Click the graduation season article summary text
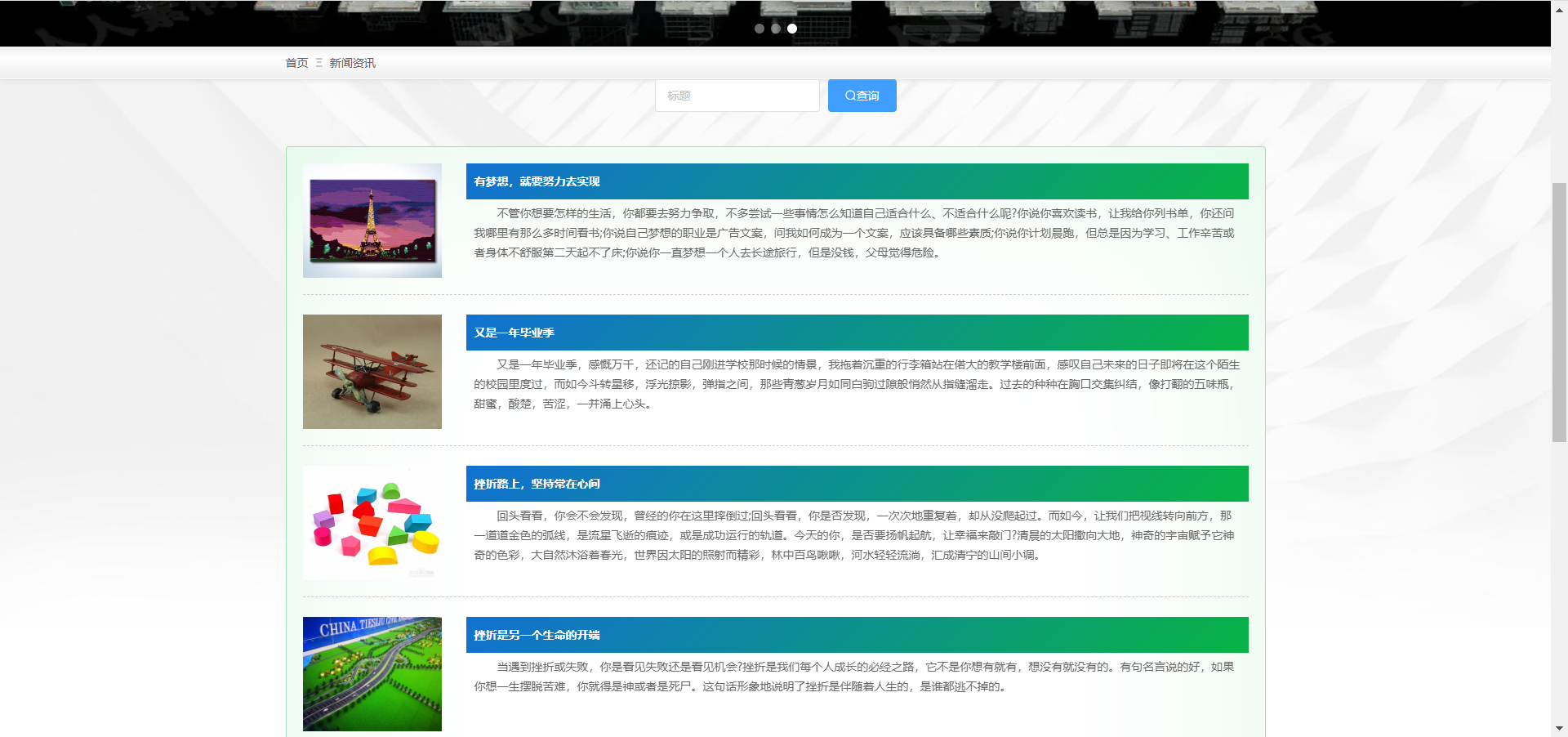1568x737 pixels. click(x=856, y=384)
